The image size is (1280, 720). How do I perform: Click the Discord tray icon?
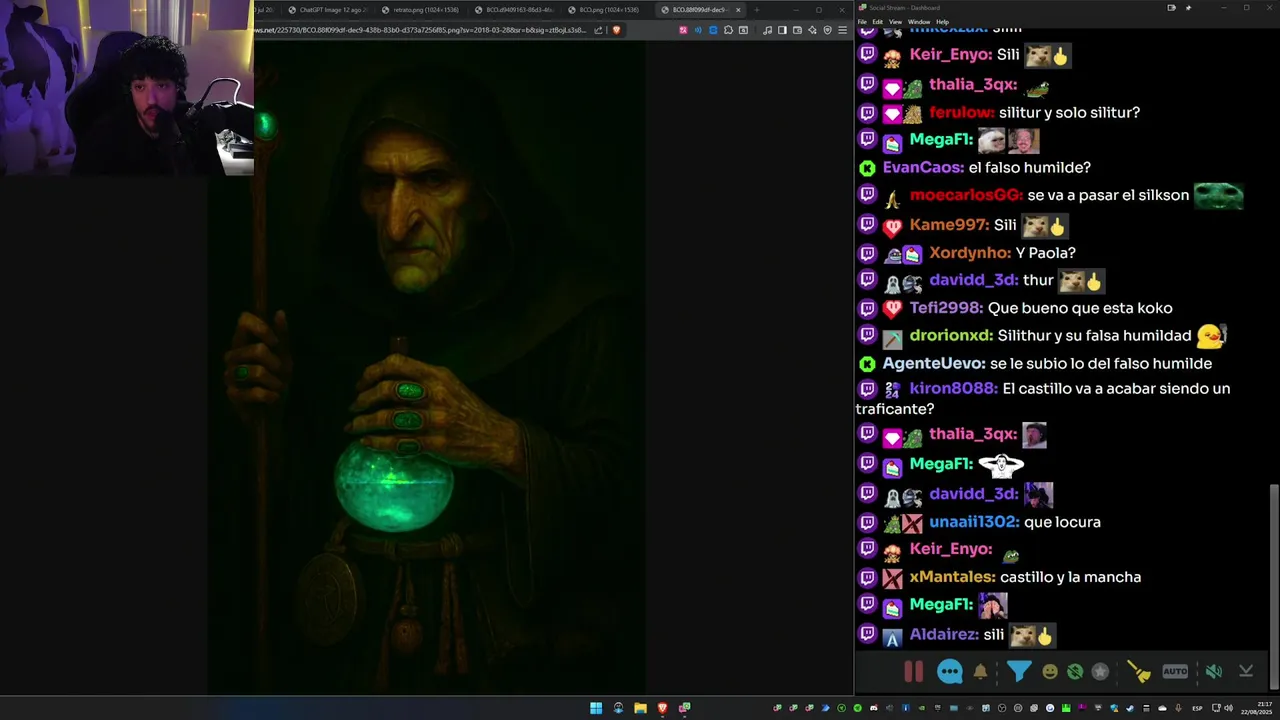tap(874, 708)
